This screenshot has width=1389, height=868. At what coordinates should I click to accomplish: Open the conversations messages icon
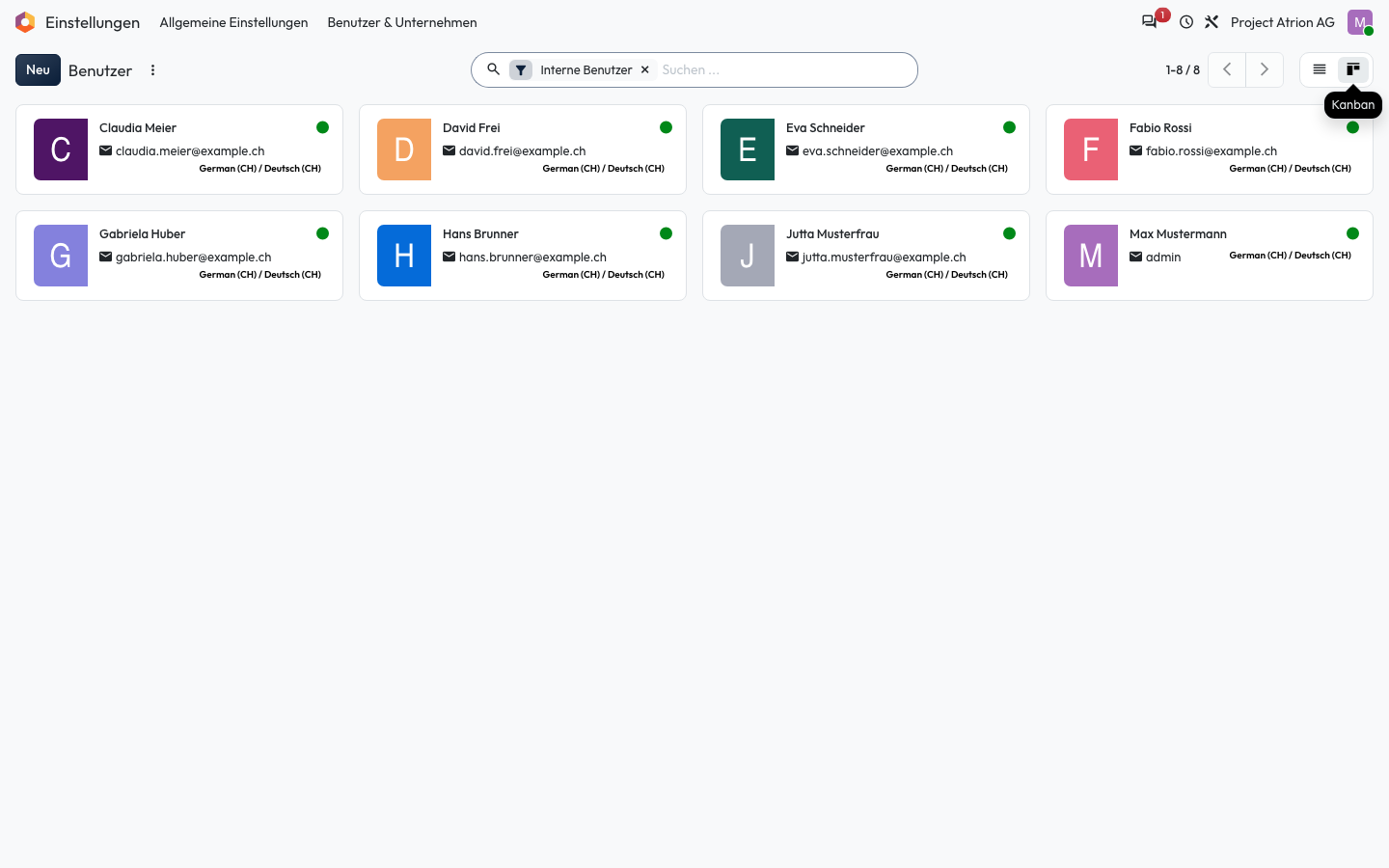pos(1149,22)
